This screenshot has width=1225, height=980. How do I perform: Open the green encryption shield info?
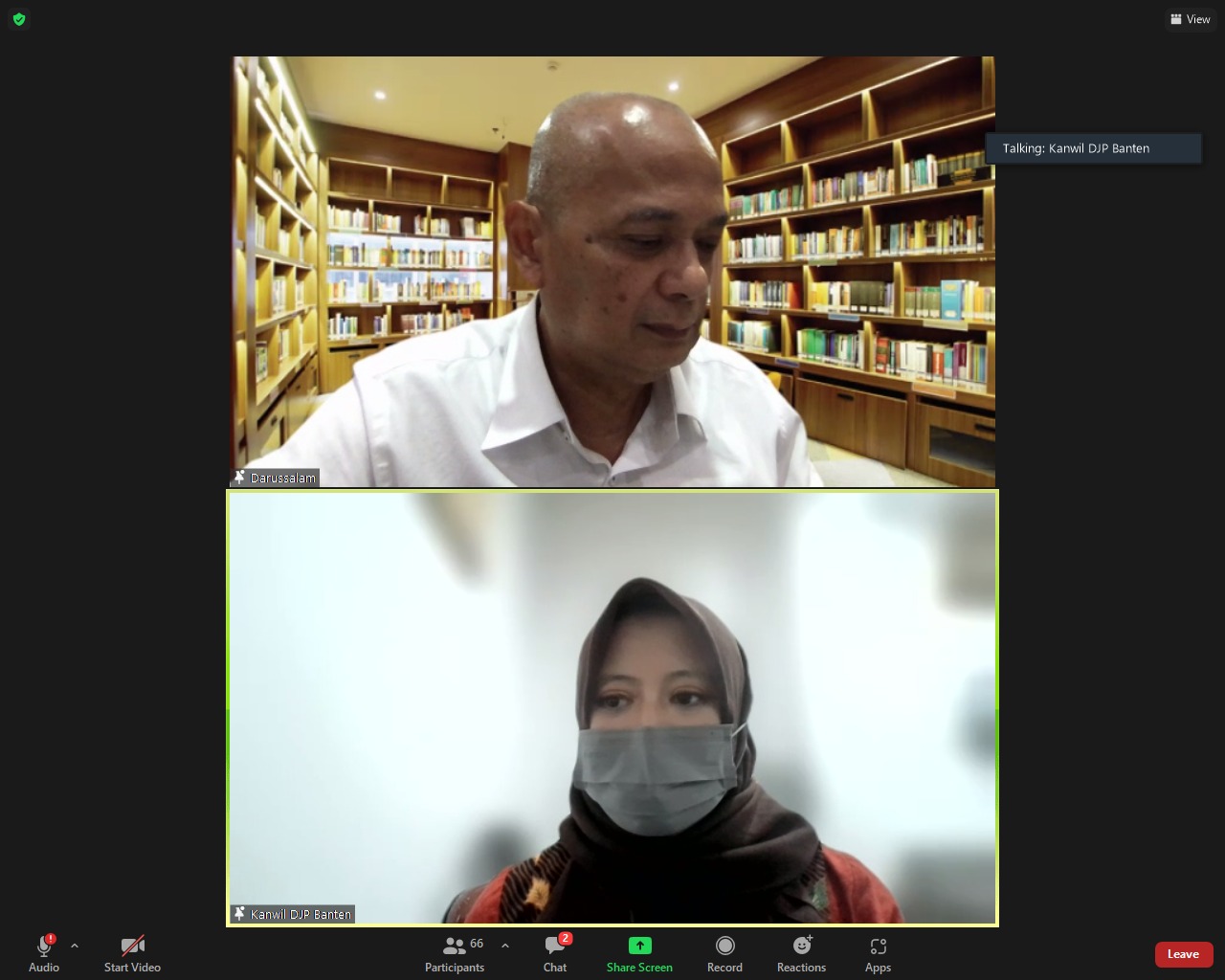(19, 19)
